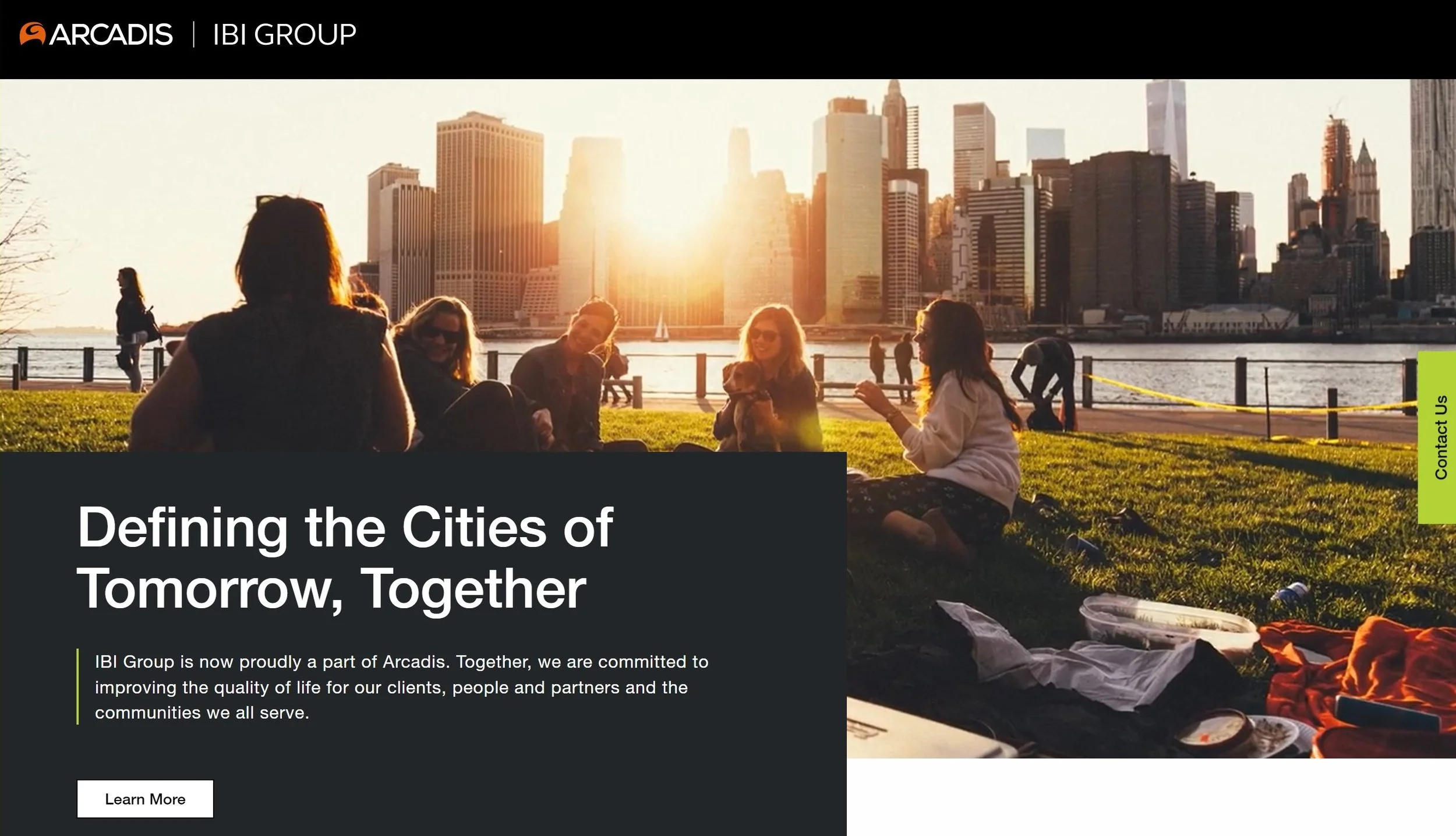The image size is (1456, 836).
Task: Click the orange Arcadis swirl logo icon
Action: 33,34
